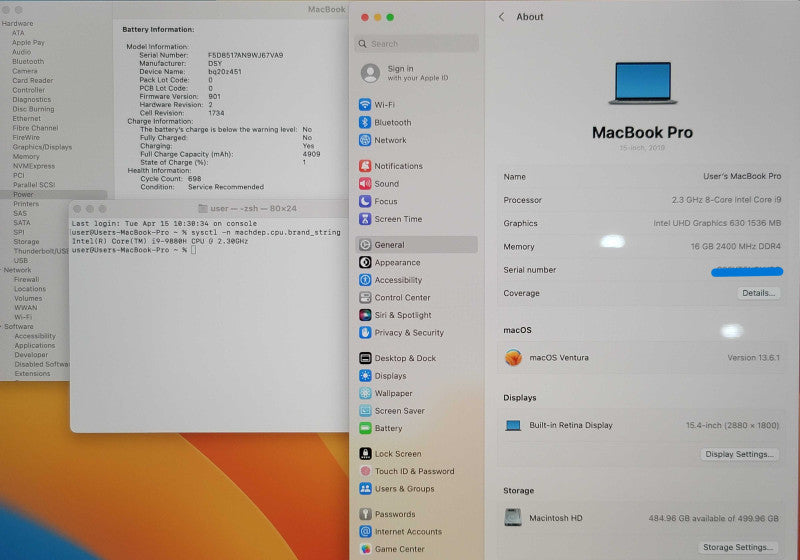Image resolution: width=800 pixels, height=560 pixels.
Task: Click Coverage Details button
Action: [x=758, y=293]
